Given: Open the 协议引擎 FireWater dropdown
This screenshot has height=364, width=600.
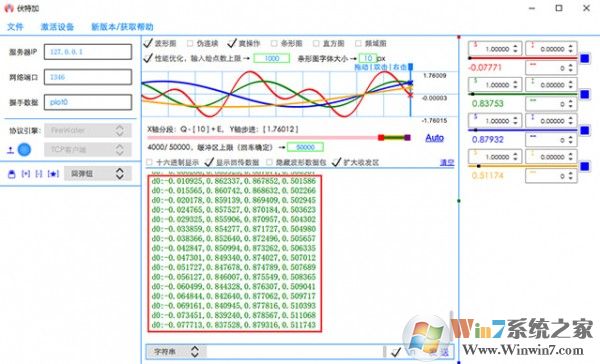Looking at the screenshot, I should coord(88,131).
